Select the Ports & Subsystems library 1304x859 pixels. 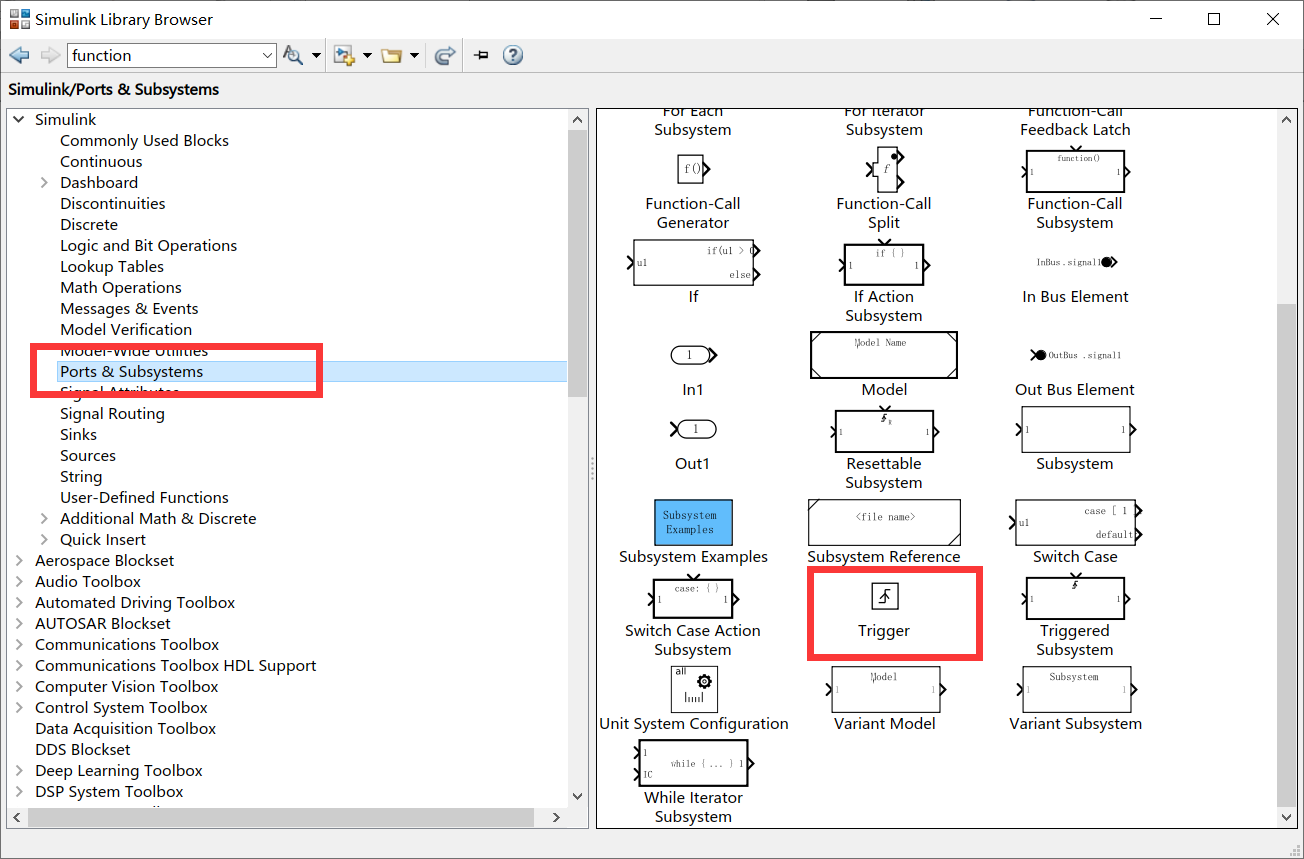click(132, 371)
